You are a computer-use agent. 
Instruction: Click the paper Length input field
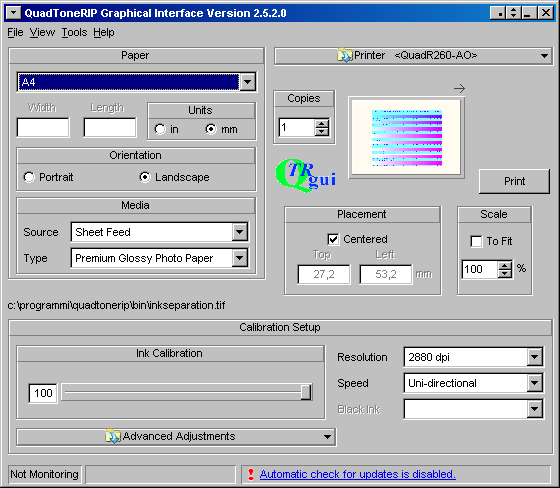pyautogui.click(x=110, y=128)
